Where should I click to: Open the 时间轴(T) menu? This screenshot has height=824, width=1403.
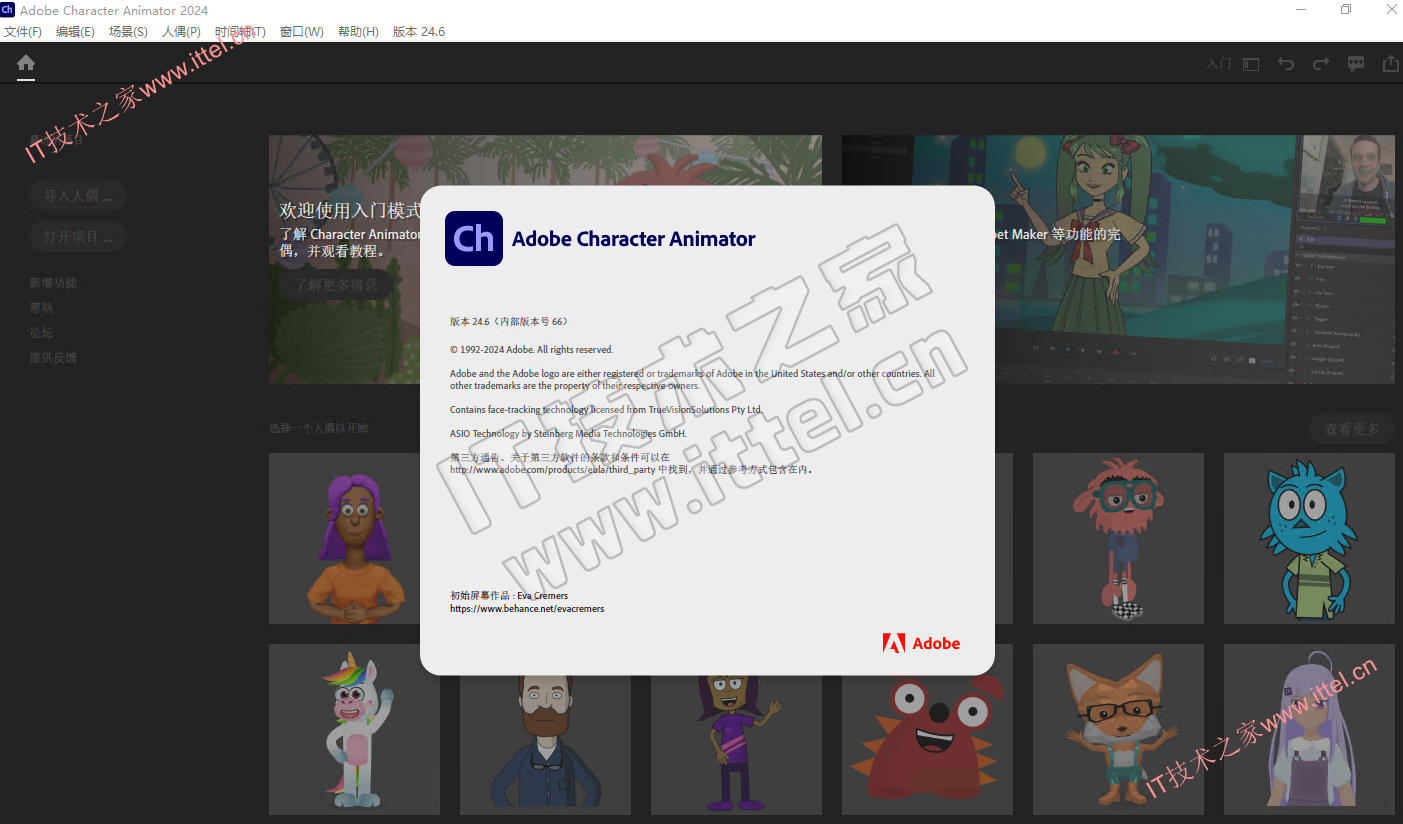pyautogui.click(x=240, y=31)
